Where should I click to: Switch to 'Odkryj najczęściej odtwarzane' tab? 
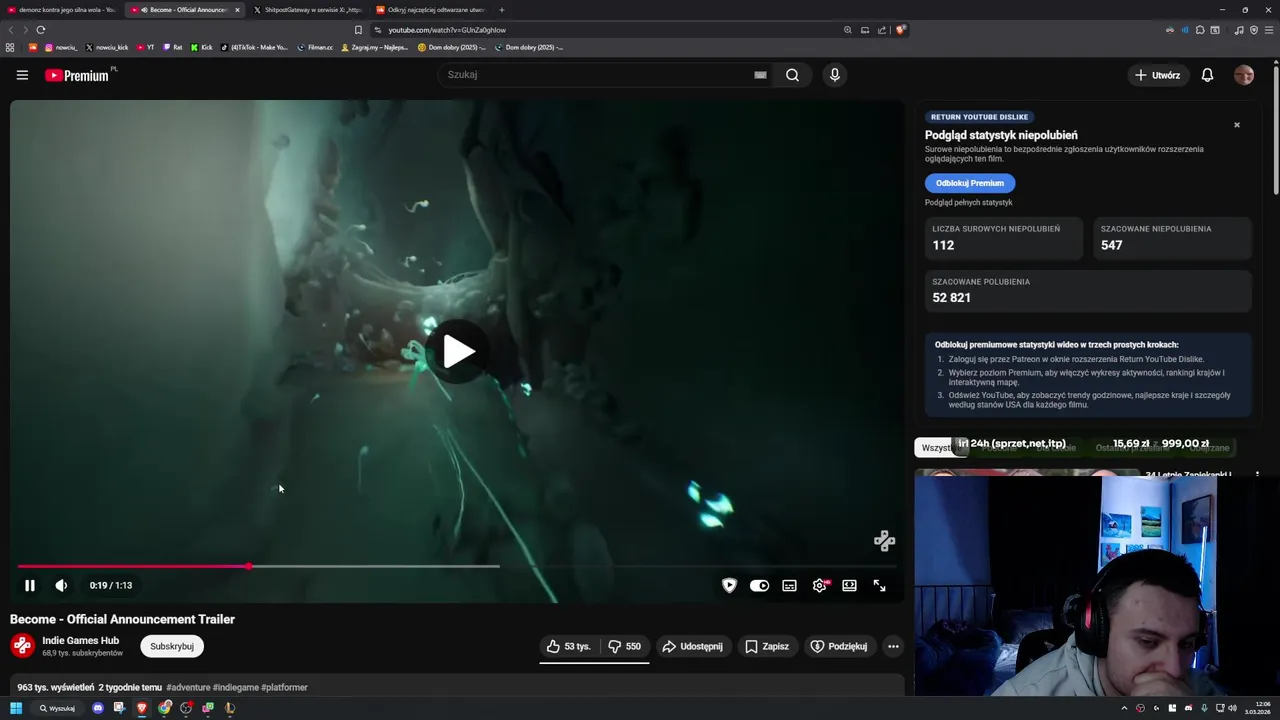432,10
